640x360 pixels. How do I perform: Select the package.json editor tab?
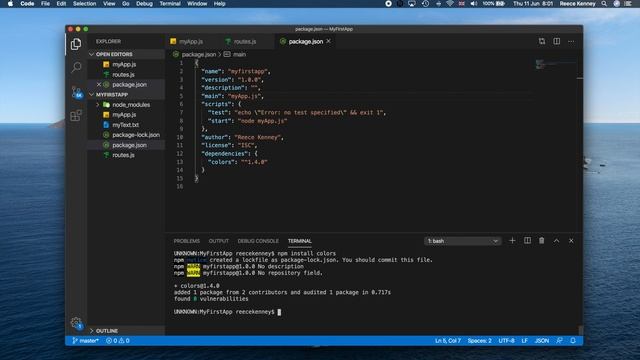pos(305,42)
